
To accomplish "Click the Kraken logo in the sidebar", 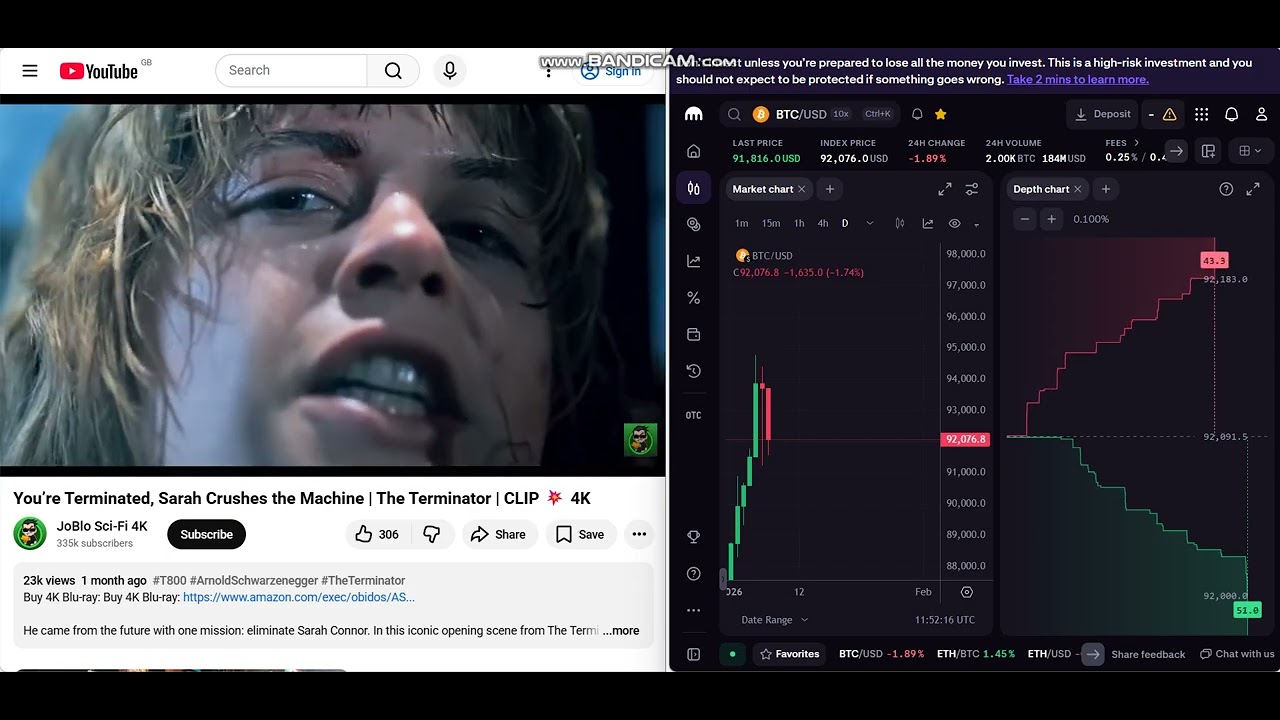I will 693,114.
